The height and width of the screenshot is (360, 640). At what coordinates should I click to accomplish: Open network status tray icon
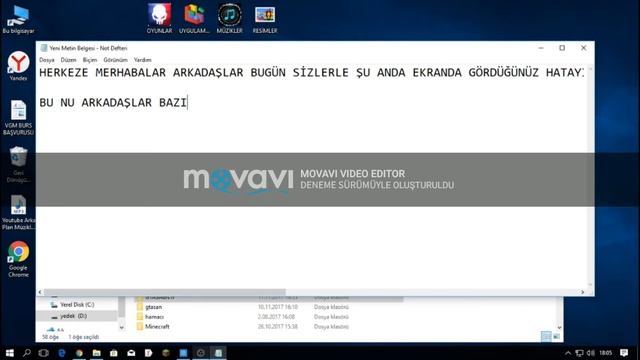pos(579,353)
